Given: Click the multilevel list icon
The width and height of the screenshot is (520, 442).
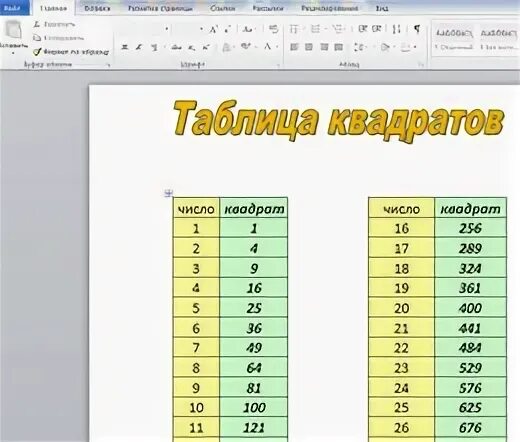Looking at the screenshot, I should coord(338,29).
